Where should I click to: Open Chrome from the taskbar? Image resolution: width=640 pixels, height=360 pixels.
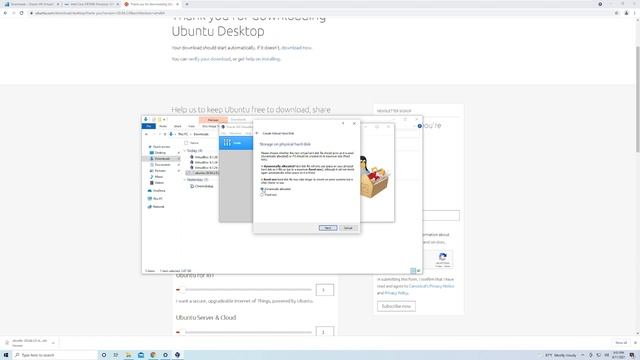(x=153, y=355)
